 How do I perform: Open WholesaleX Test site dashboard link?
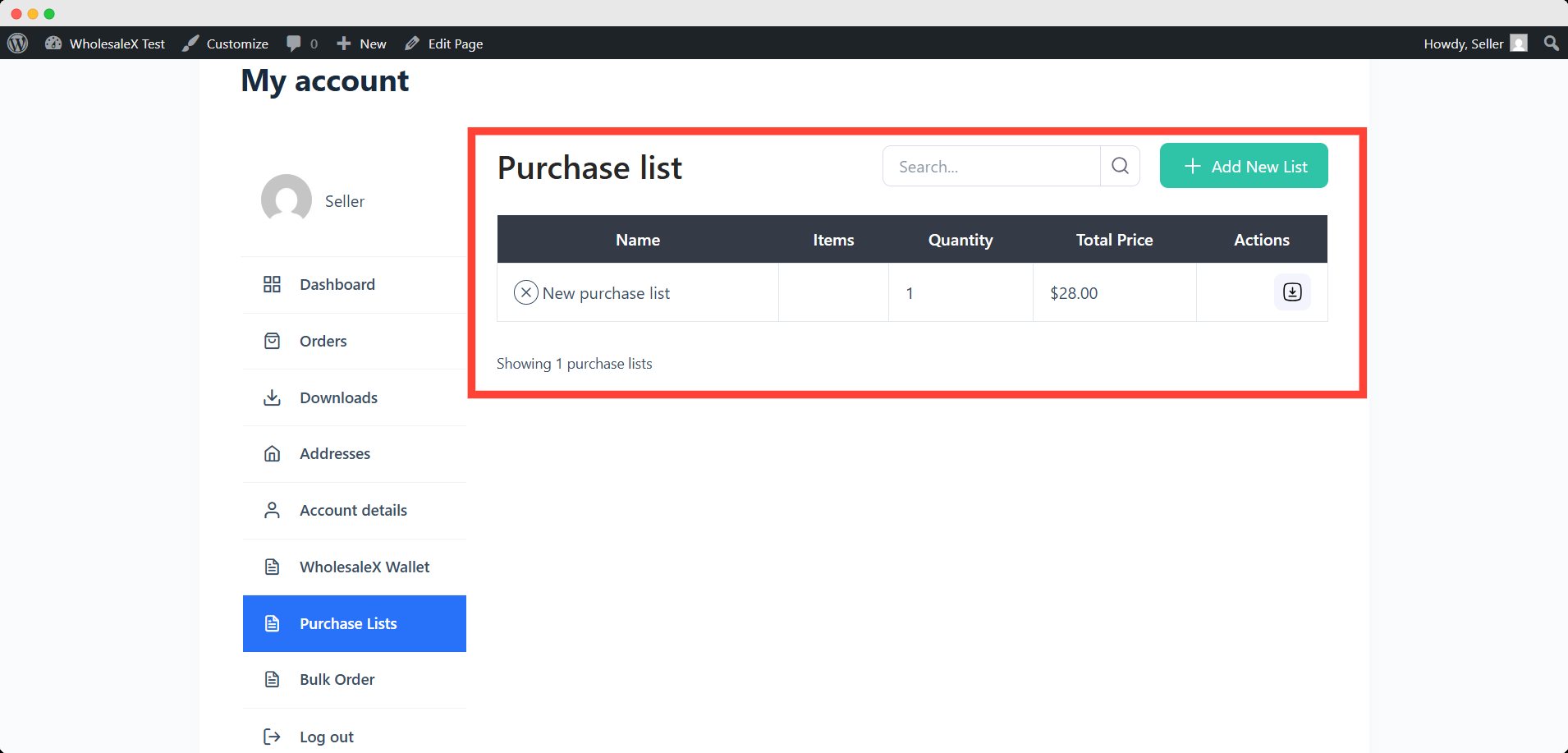pos(105,44)
